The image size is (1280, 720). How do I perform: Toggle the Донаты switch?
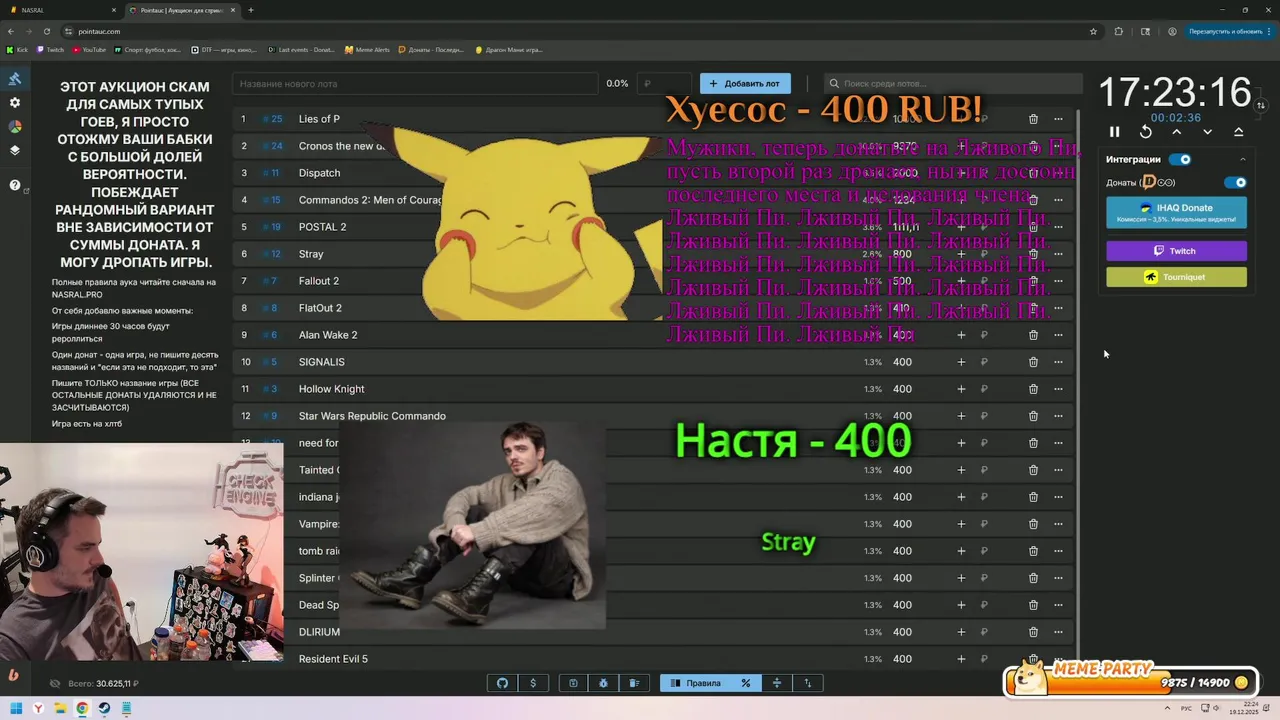(1236, 183)
